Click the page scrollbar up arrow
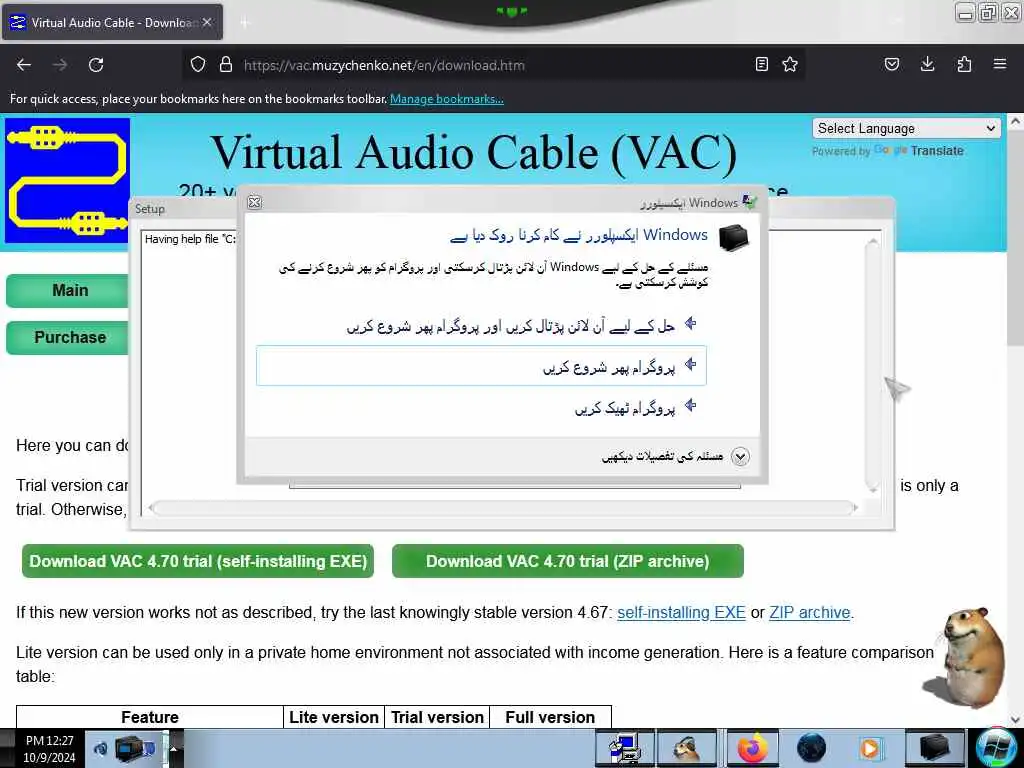The width and height of the screenshot is (1024, 768). [x=1015, y=121]
